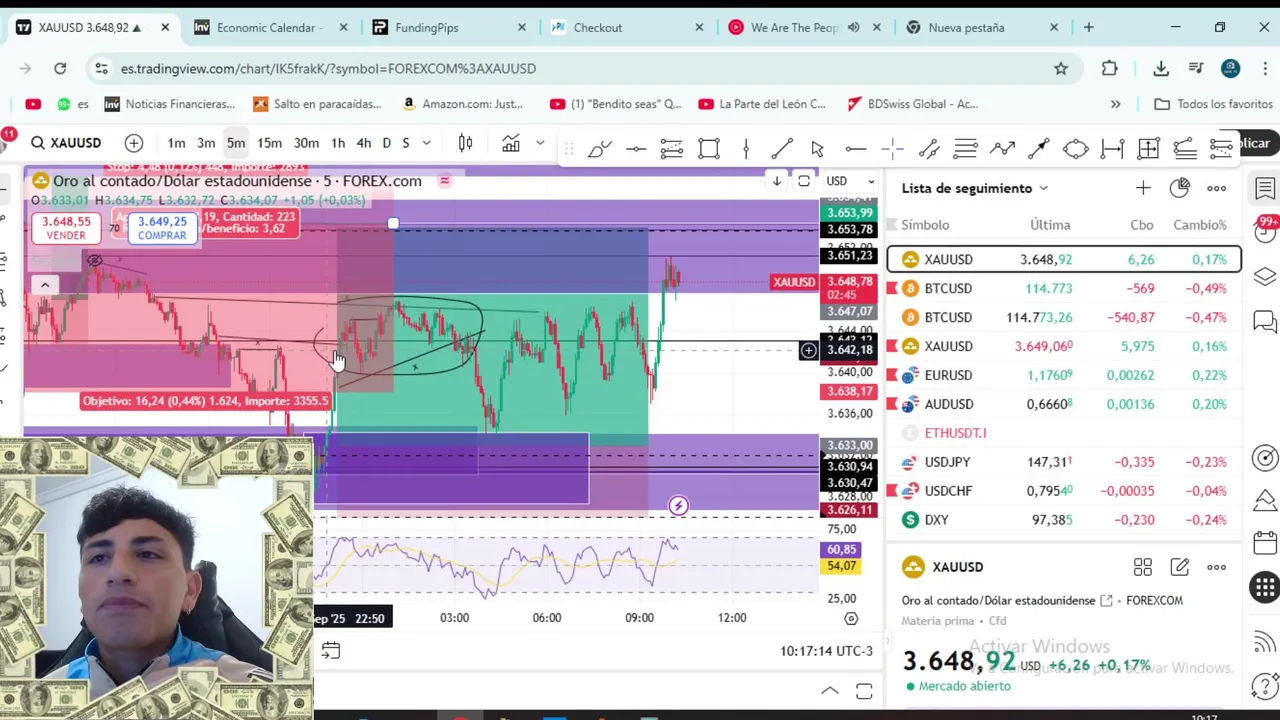Expand the timeframe dropdown arrow
This screenshot has height=720, width=1280.
(426, 143)
